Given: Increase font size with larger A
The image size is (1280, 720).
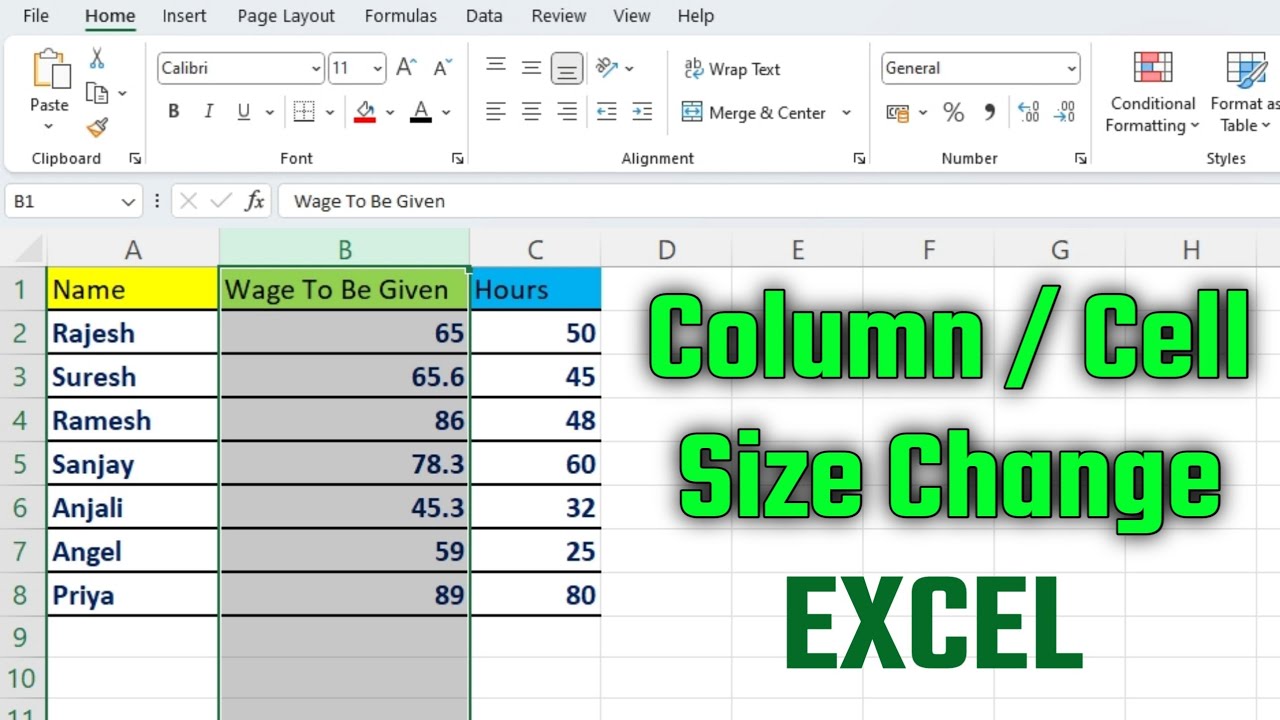Looking at the screenshot, I should (406, 68).
